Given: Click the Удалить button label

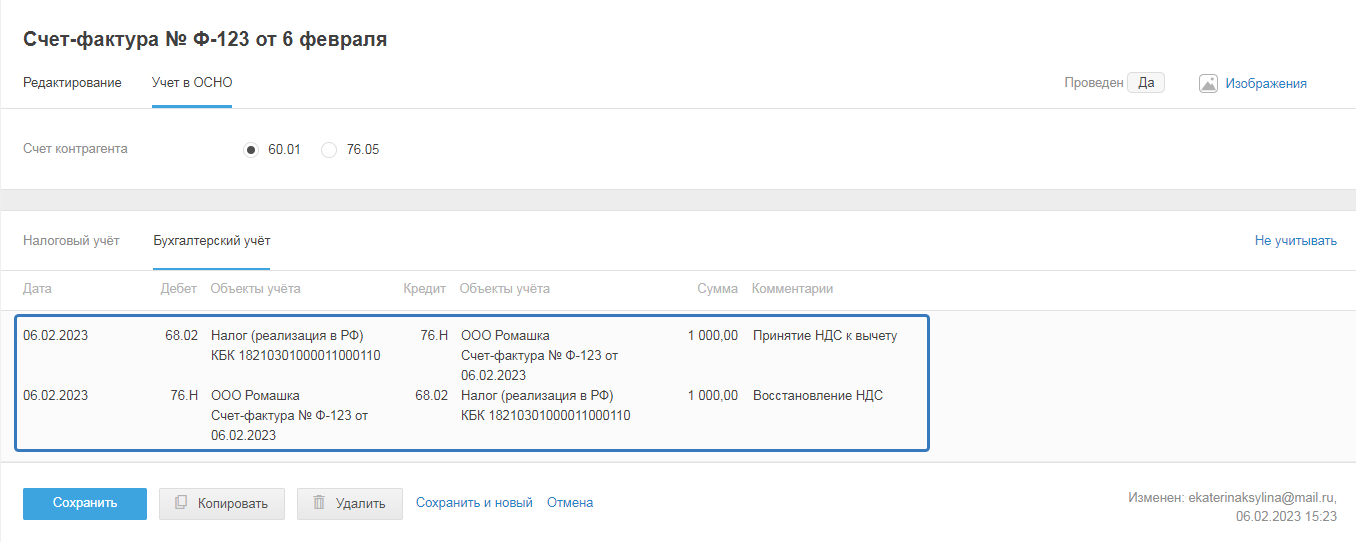Looking at the screenshot, I should click(360, 504).
